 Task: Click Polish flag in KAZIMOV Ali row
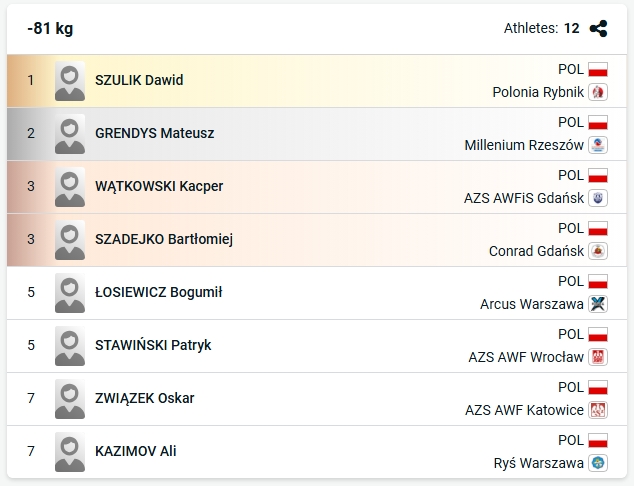coord(598,440)
